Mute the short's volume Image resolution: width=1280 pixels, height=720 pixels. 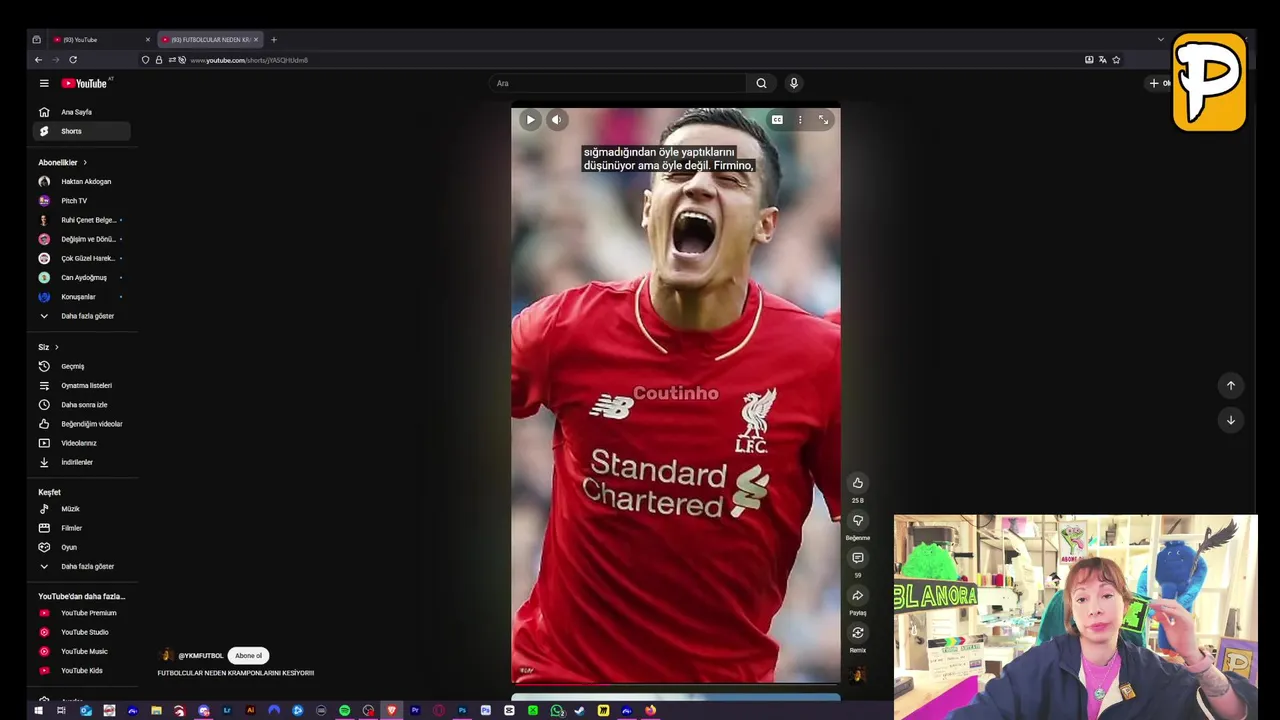556,120
